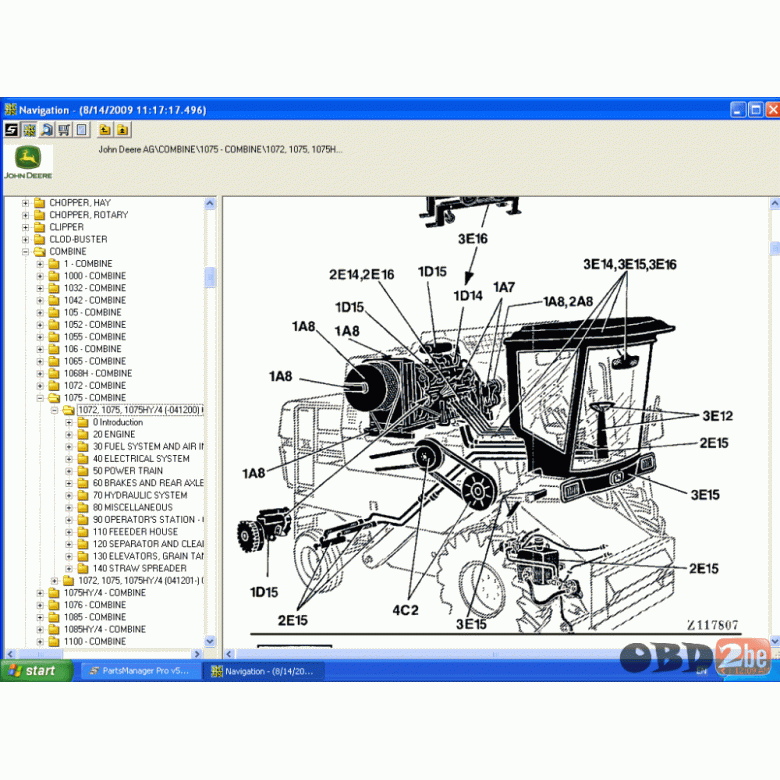Click the diagram panel scroll-up arrow
This screenshot has width=780, height=780.
(x=775, y=203)
